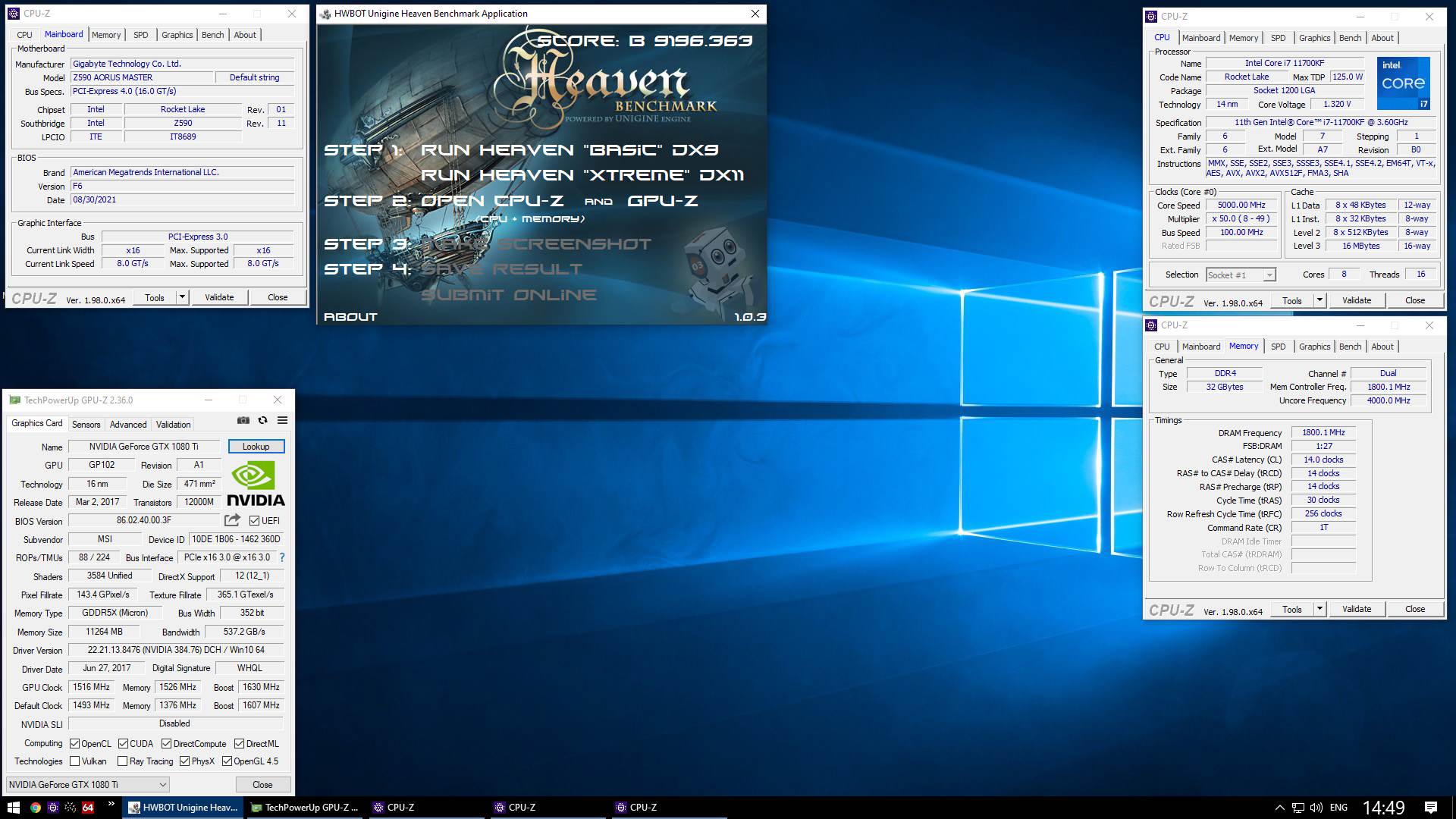Open the Windows Start menu

[x=13, y=808]
